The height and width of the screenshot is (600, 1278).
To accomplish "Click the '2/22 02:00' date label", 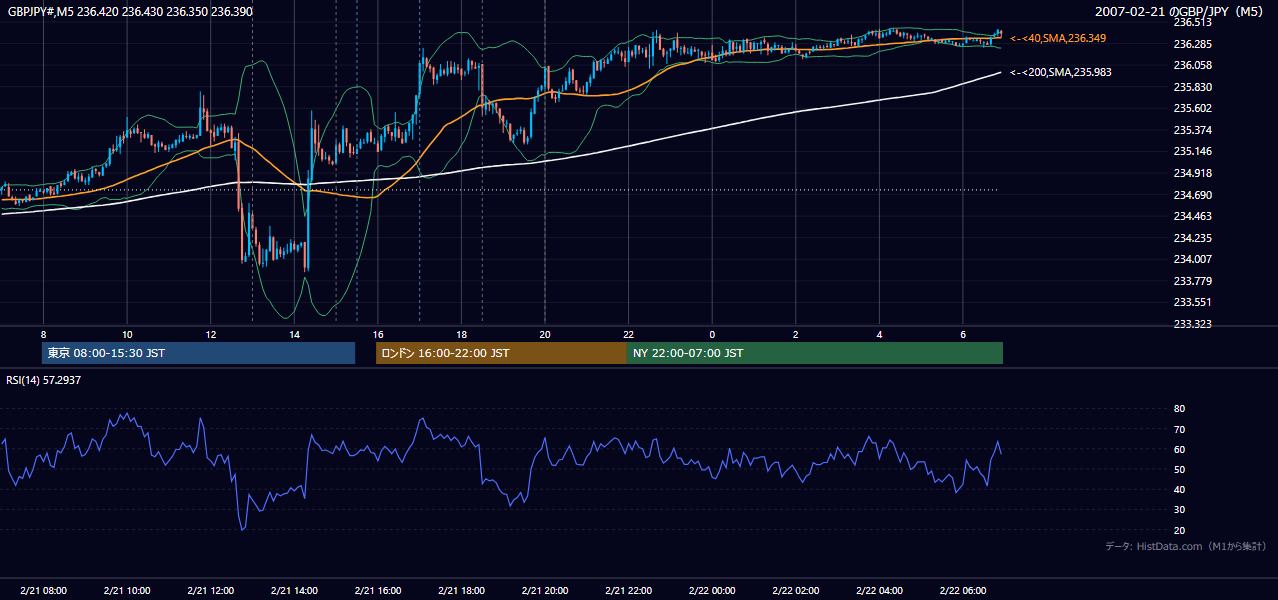I will (x=795, y=591).
